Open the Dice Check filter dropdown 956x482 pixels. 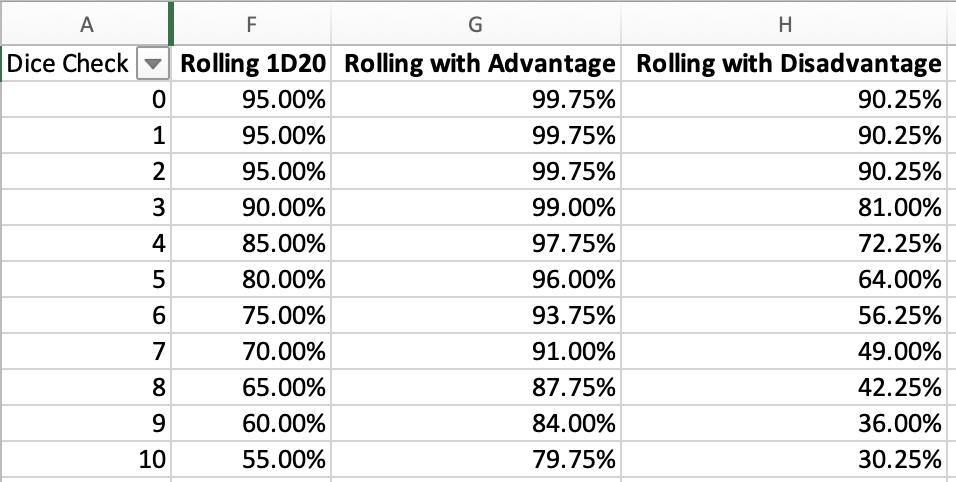click(152, 65)
